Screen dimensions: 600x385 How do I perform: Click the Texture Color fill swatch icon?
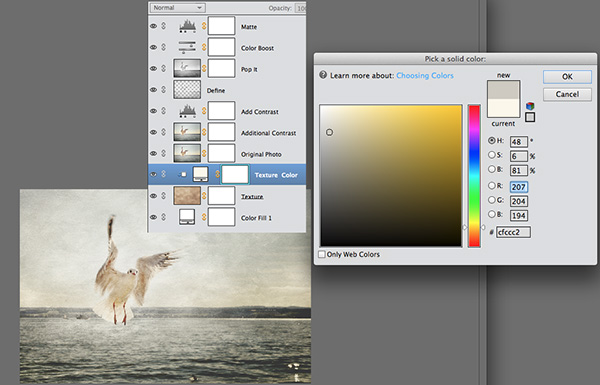click(200, 174)
